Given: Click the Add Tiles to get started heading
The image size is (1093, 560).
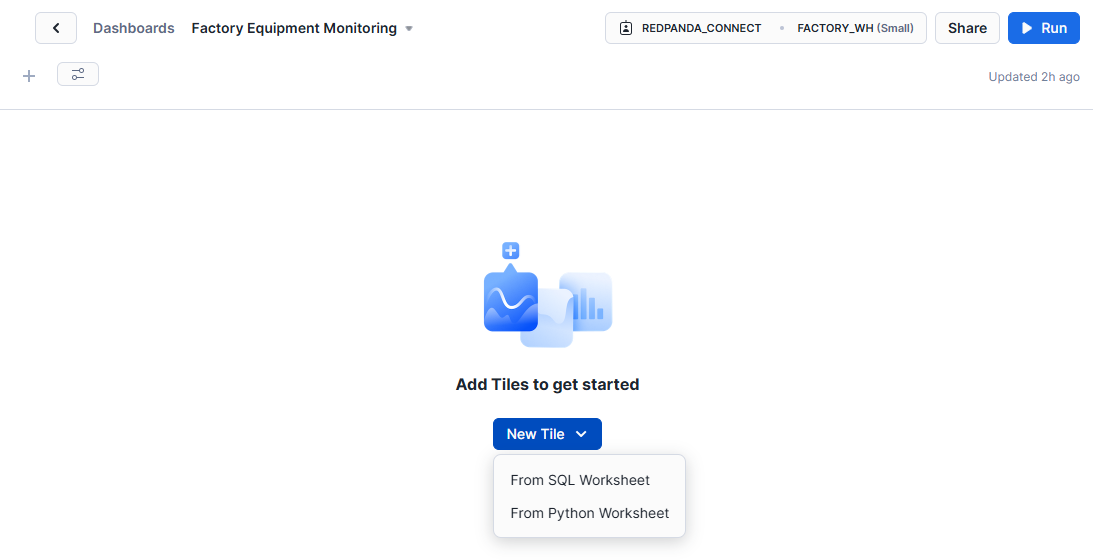Looking at the screenshot, I should tap(547, 384).
